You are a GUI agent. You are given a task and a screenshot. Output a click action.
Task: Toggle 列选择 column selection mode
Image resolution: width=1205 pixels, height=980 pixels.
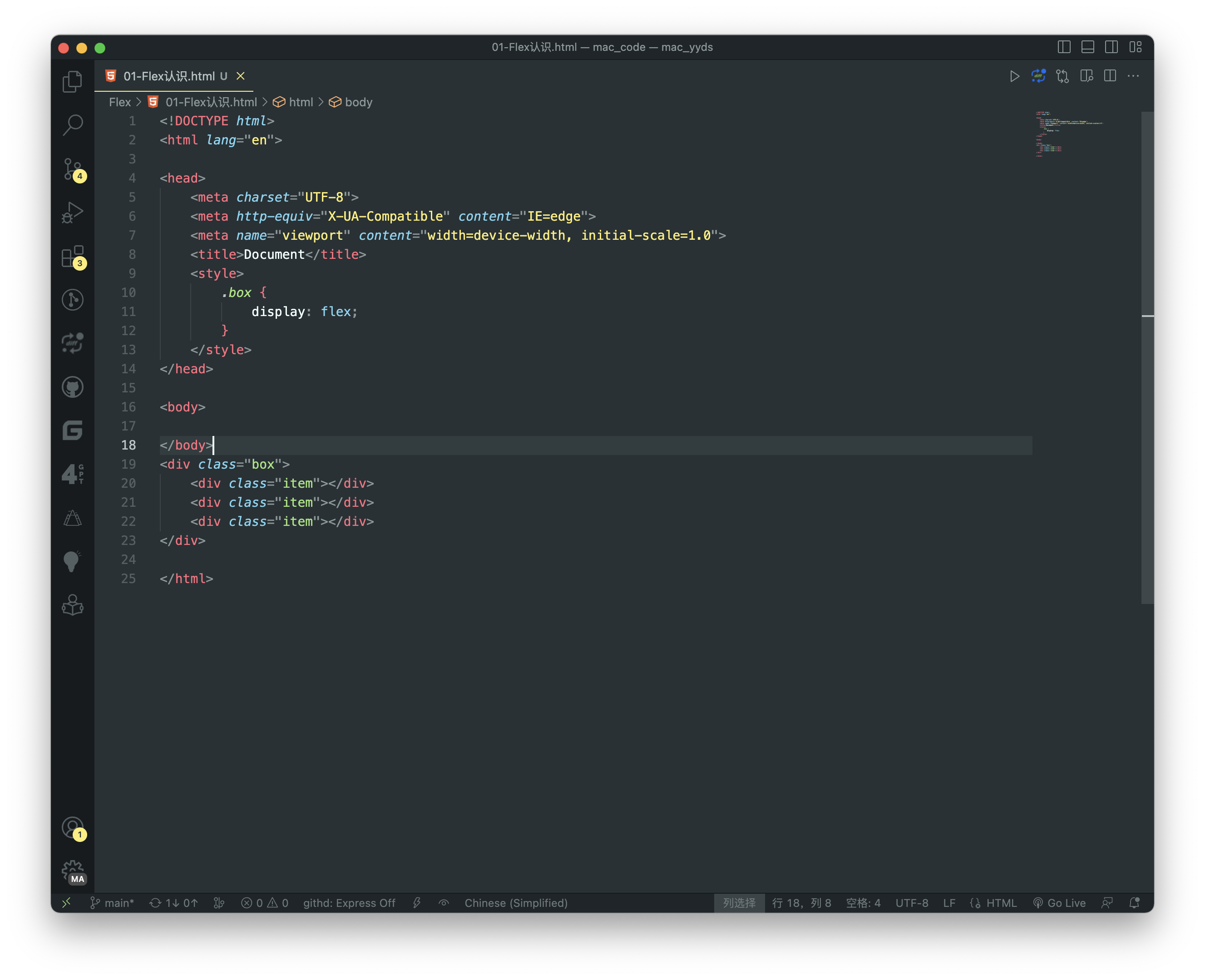click(739, 903)
